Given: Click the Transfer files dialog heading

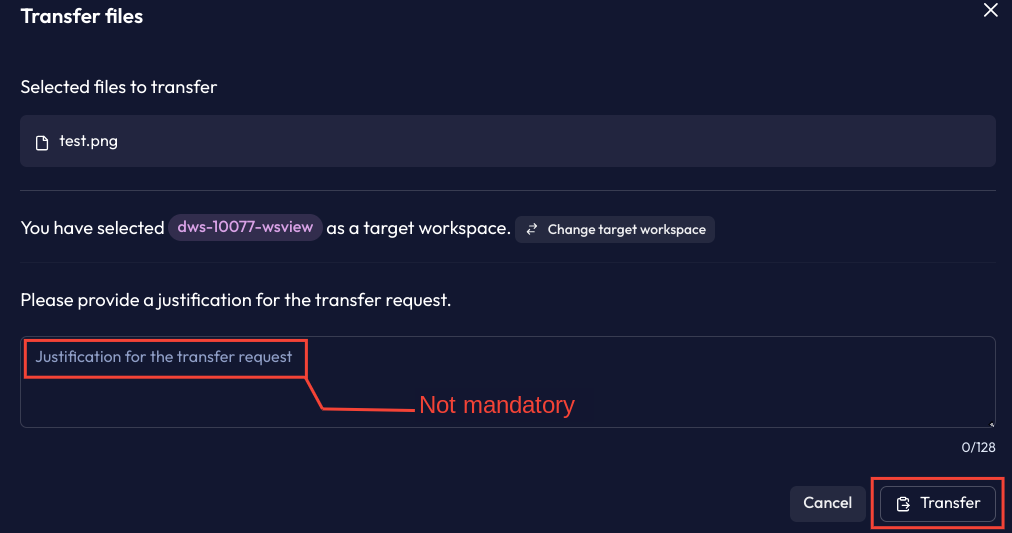Looking at the screenshot, I should pyautogui.click(x=82, y=16).
